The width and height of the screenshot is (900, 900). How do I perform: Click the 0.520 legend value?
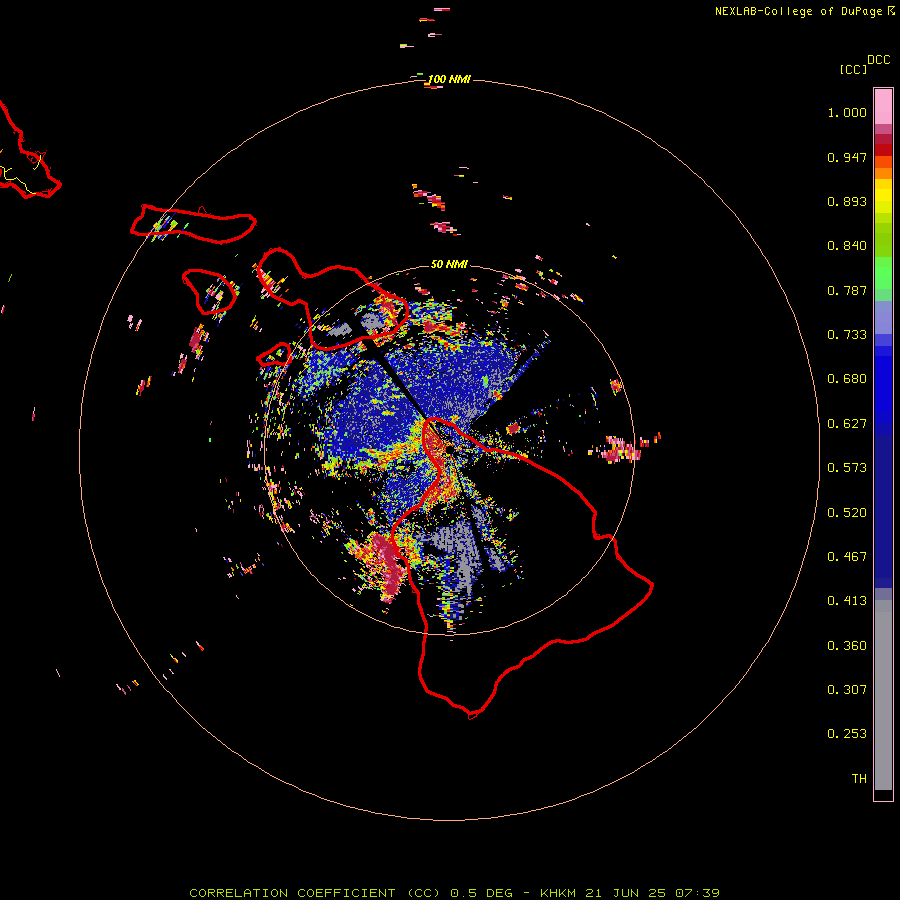click(847, 513)
